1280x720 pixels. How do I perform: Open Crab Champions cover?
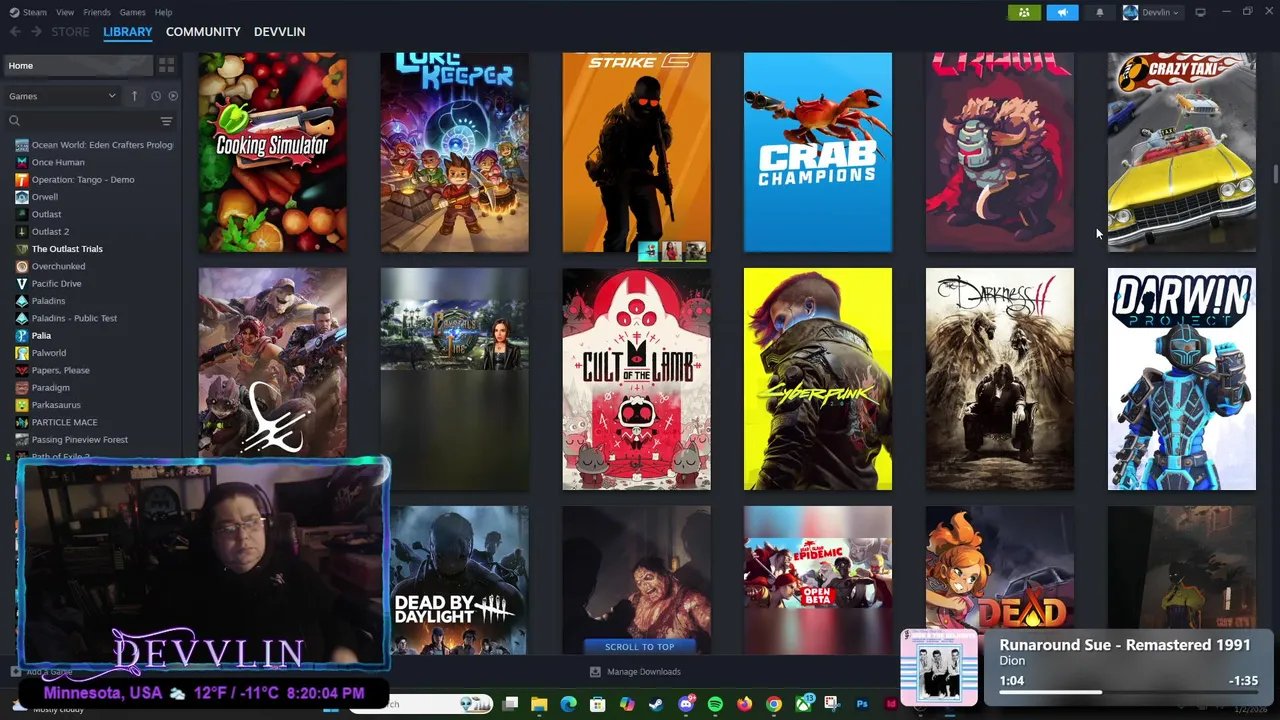pyautogui.click(x=818, y=152)
